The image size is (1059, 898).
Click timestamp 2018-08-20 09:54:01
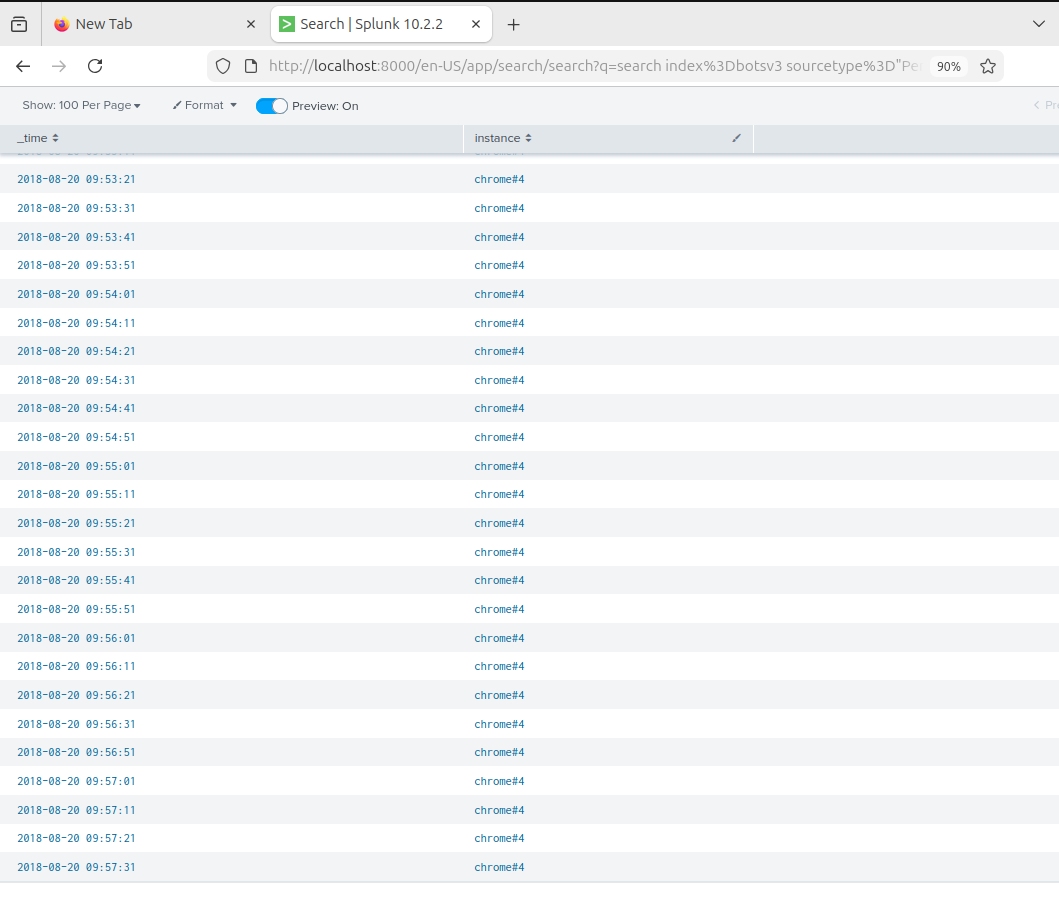[76, 294]
